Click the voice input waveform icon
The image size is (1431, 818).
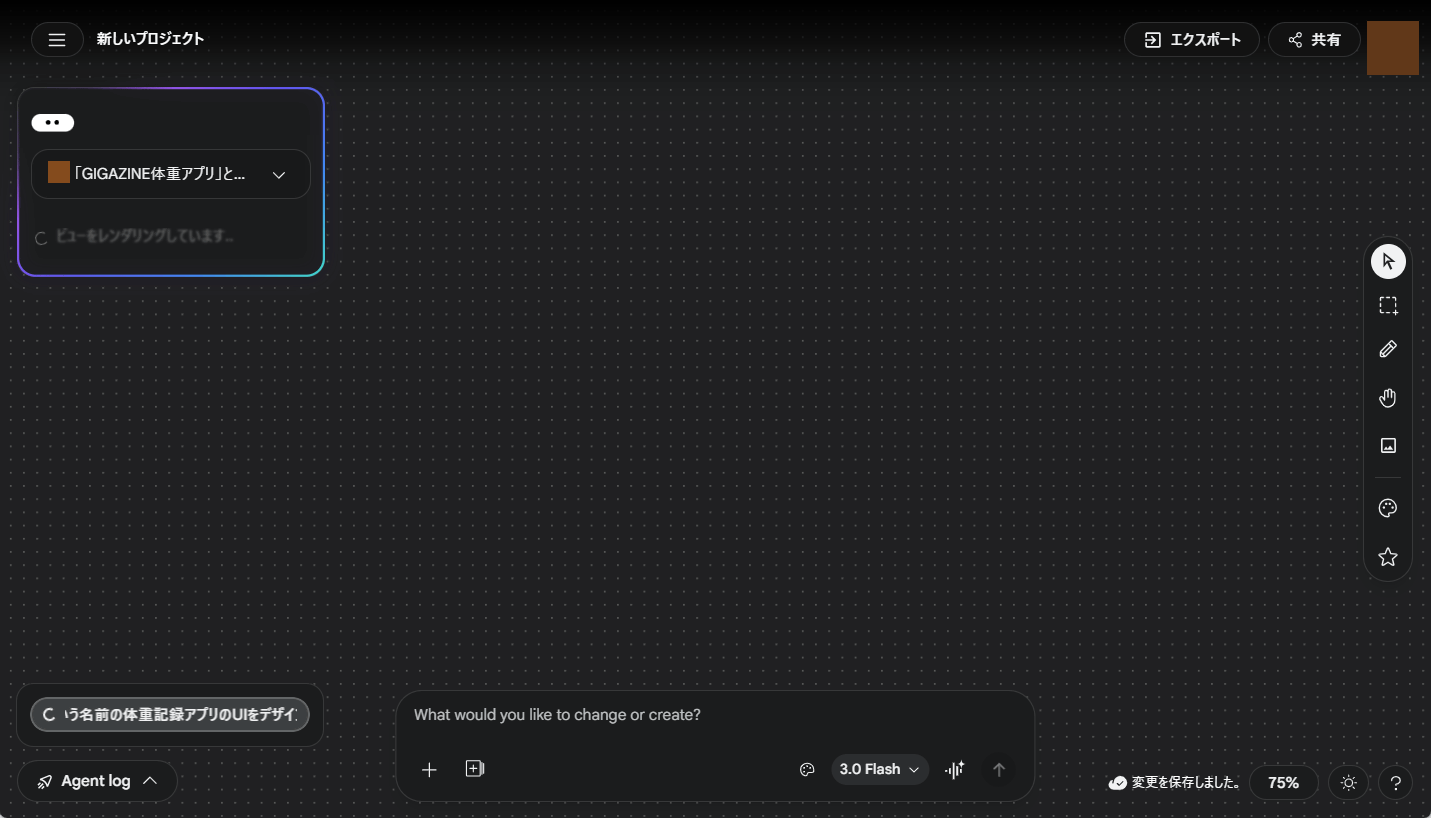point(954,769)
